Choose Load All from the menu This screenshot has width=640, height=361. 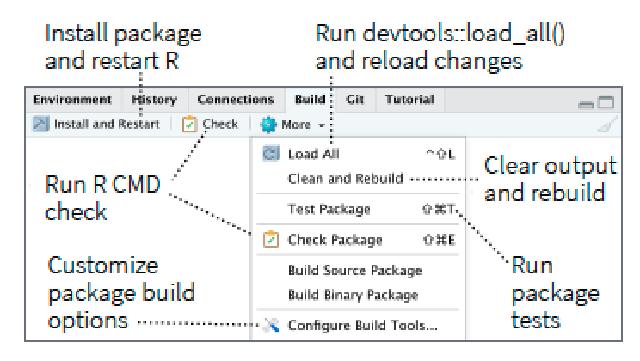[x=357, y=154]
